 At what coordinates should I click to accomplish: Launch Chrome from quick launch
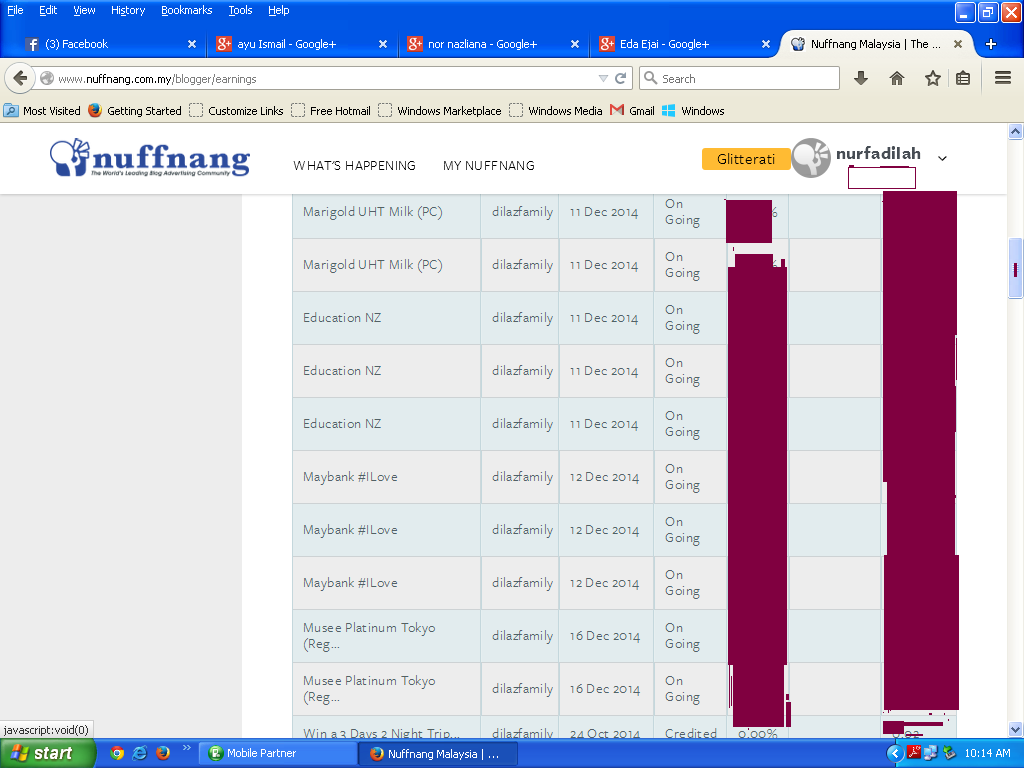pyautogui.click(x=117, y=753)
